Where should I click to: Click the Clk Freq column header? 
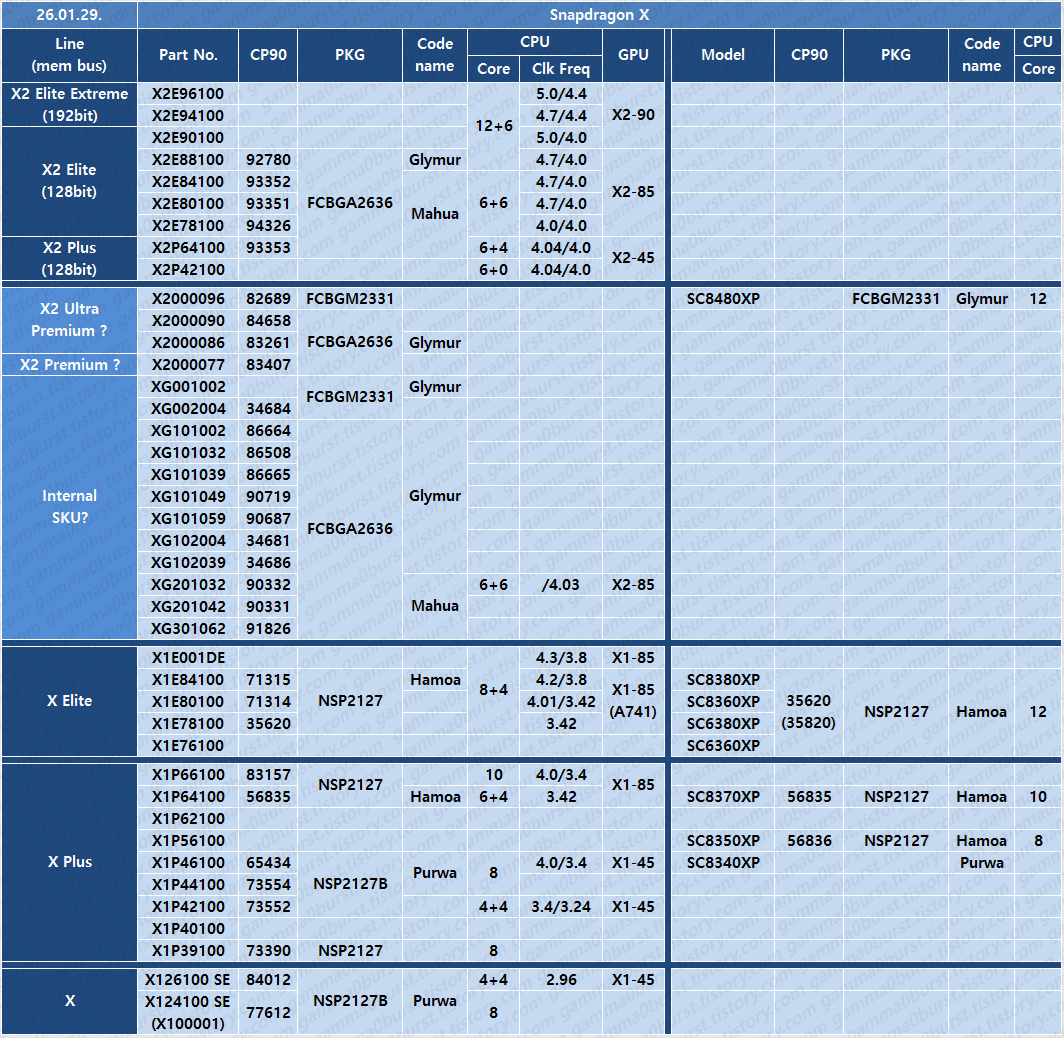(560, 69)
